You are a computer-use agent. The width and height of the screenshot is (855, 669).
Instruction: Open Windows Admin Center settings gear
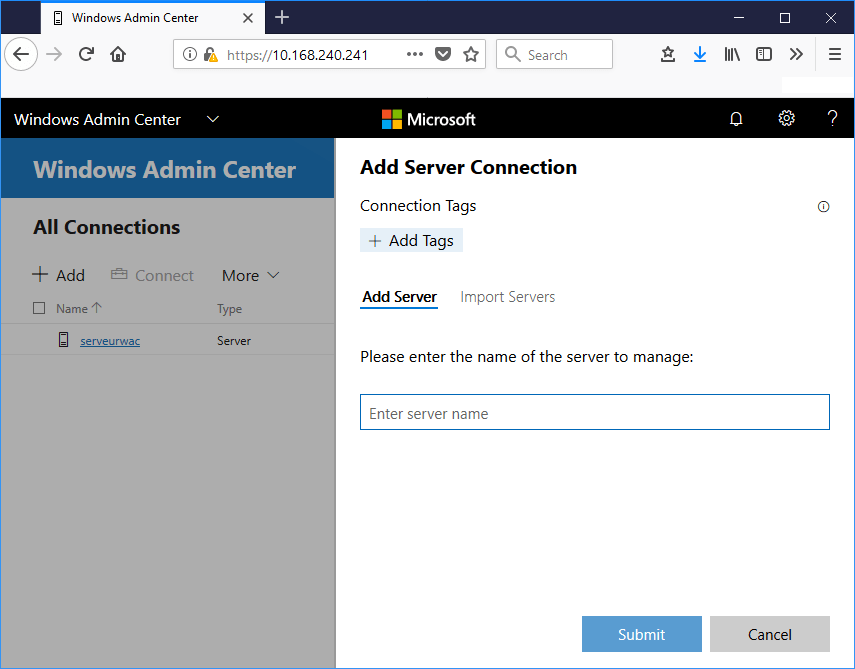tap(786, 118)
